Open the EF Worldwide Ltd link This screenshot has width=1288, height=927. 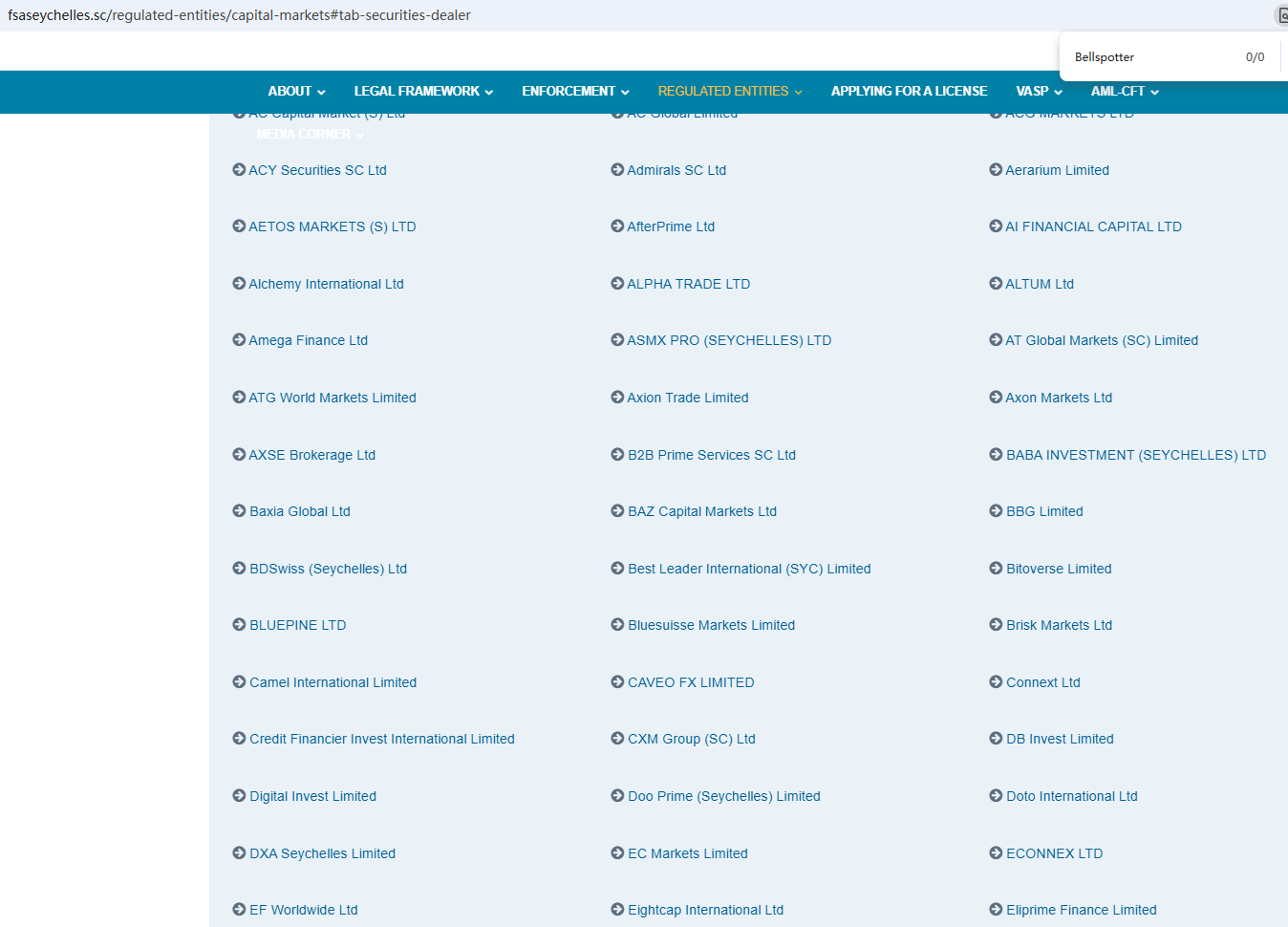click(304, 910)
